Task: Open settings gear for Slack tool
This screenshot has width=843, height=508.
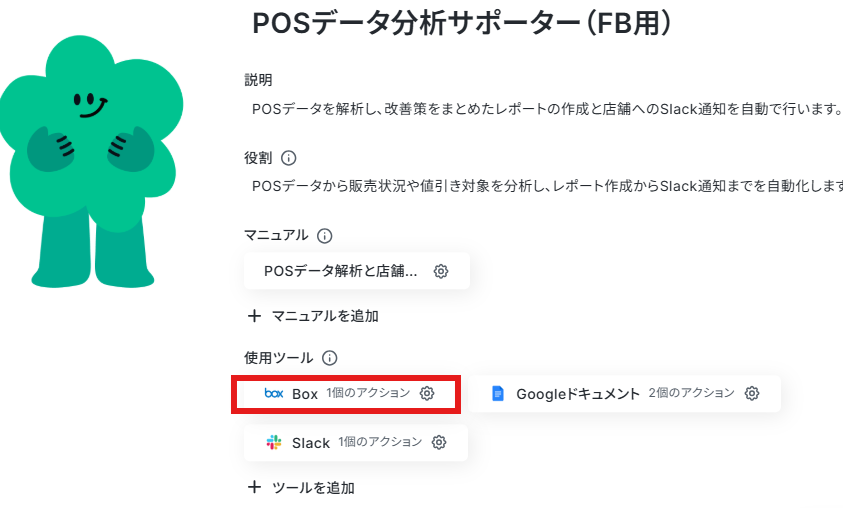Action: [x=439, y=442]
